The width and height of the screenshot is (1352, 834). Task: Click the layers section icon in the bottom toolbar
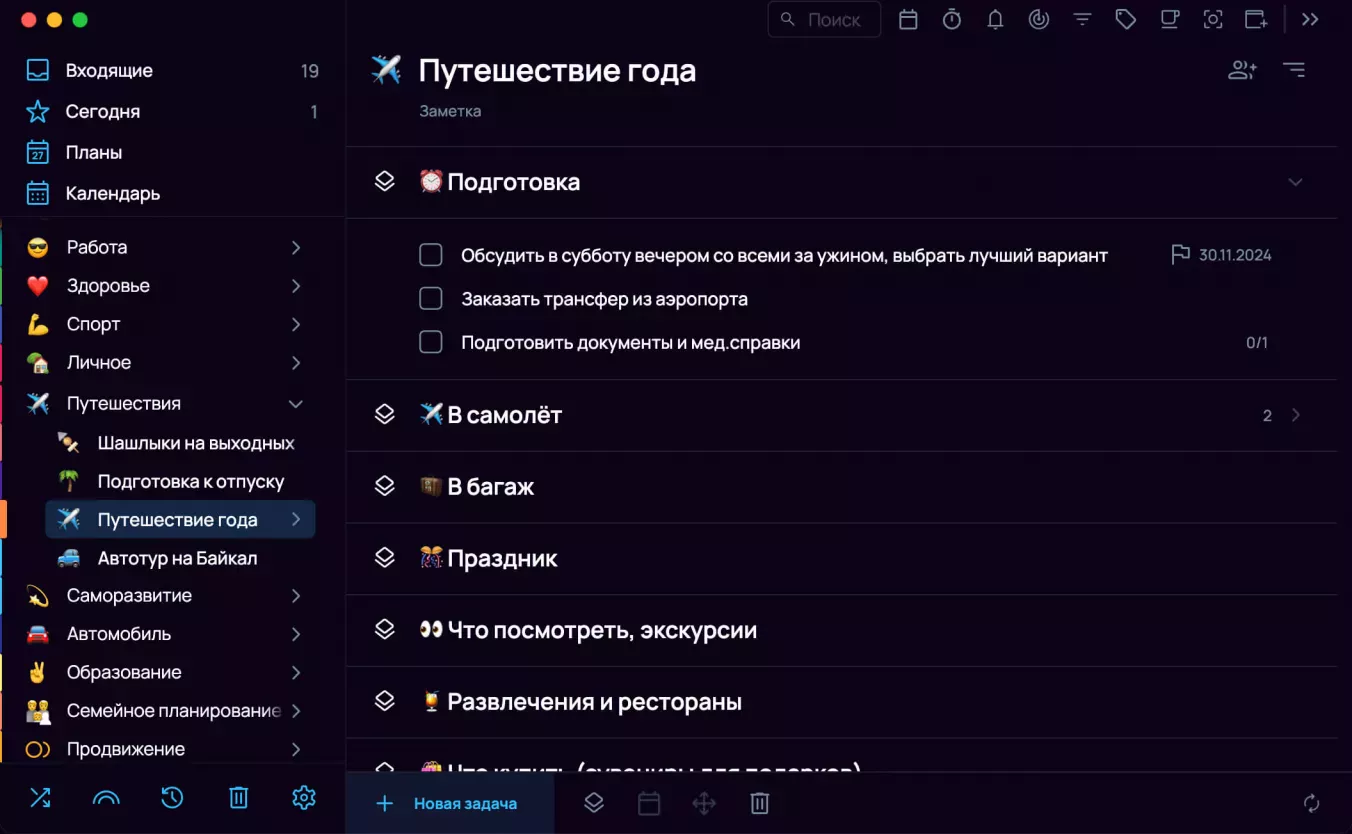pos(594,803)
